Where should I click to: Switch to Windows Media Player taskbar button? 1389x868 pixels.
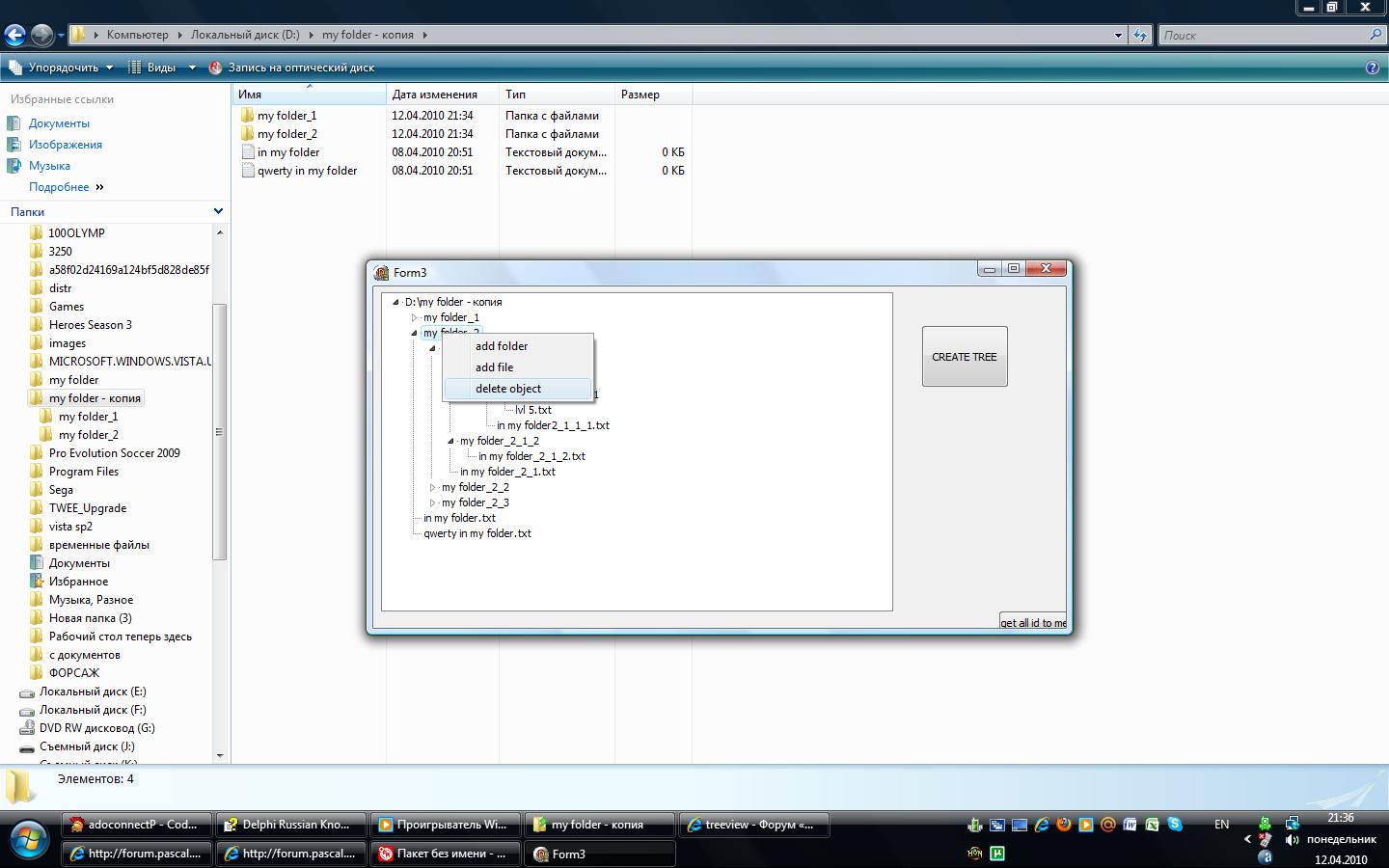click(444, 825)
